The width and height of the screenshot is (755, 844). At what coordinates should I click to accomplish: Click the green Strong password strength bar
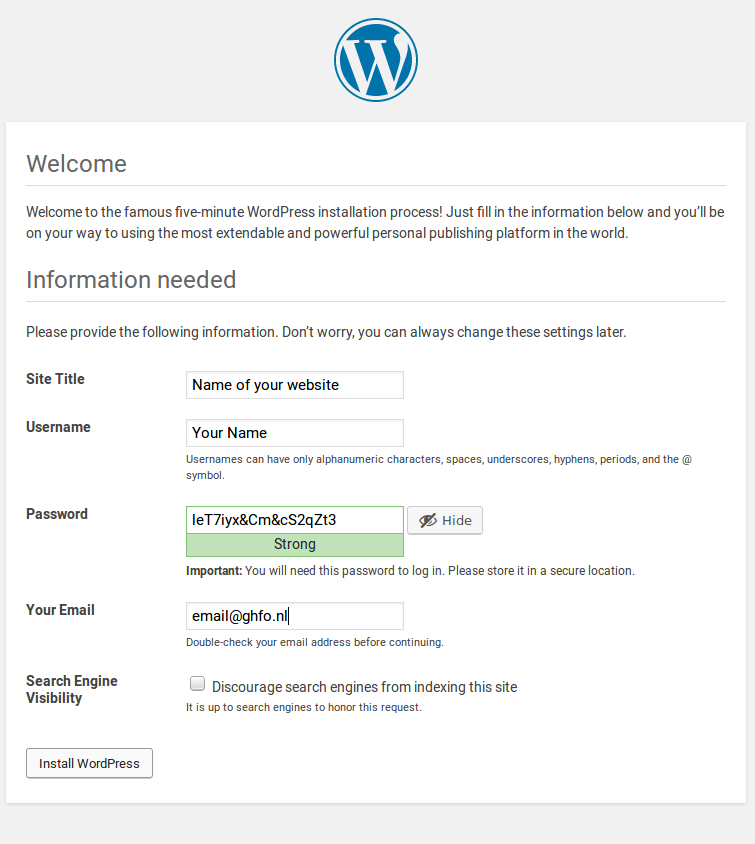pyautogui.click(x=295, y=545)
